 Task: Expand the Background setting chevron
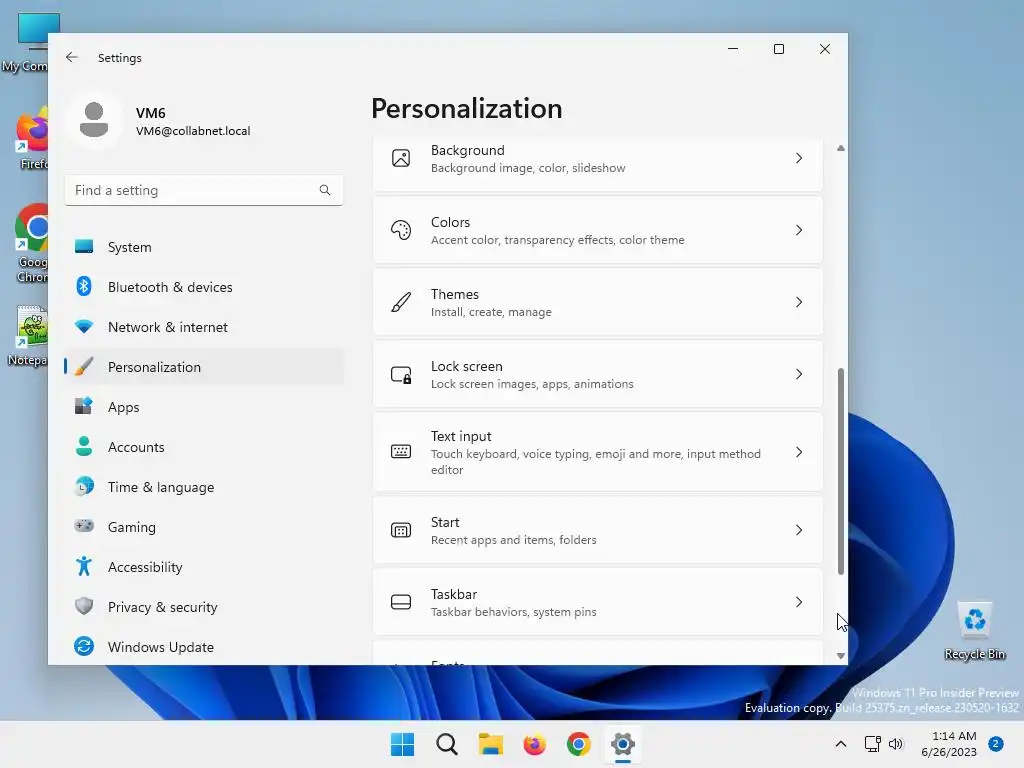tap(799, 158)
